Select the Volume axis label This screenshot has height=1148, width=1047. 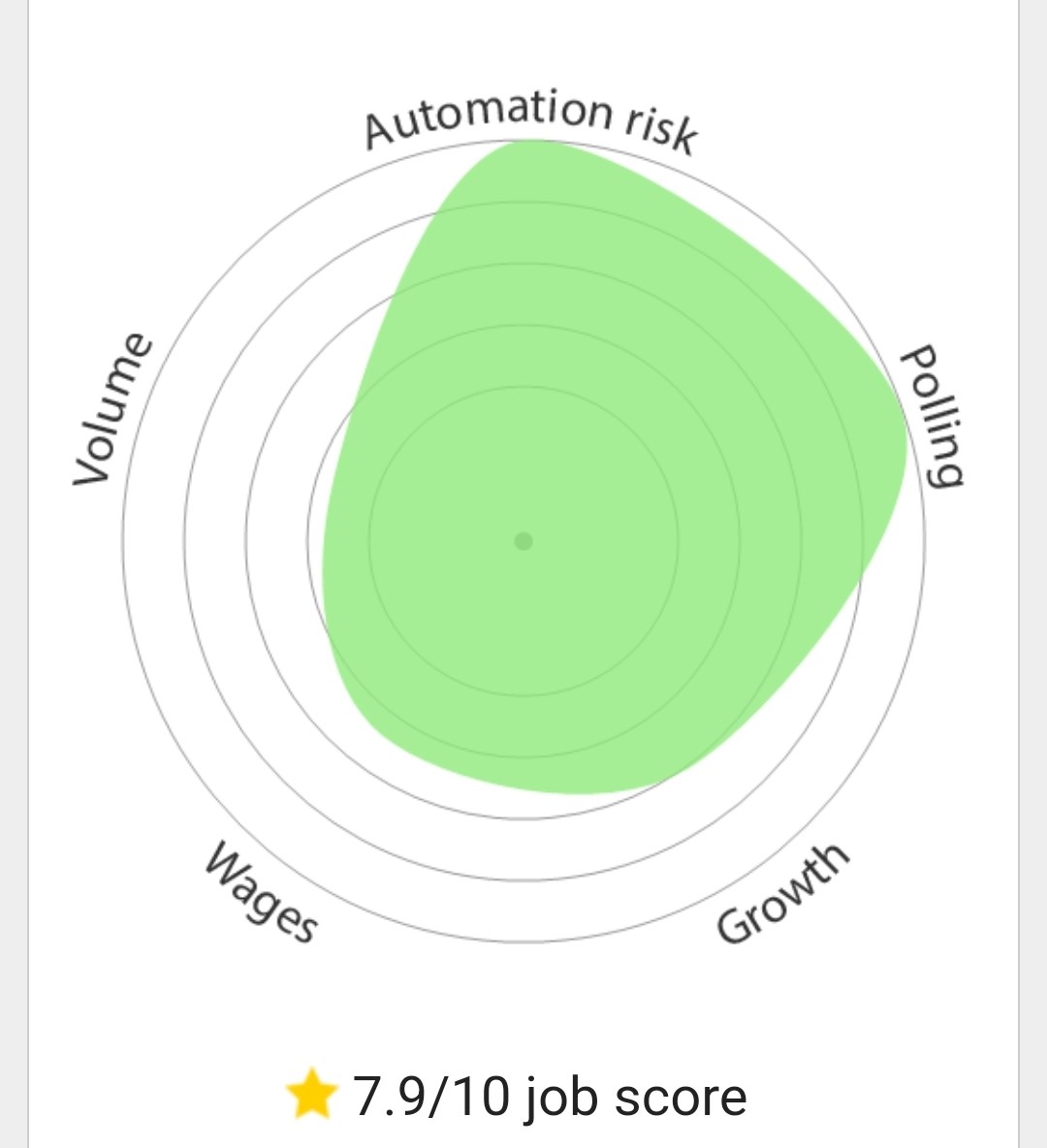pyautogui.click(x=112, y=408)
